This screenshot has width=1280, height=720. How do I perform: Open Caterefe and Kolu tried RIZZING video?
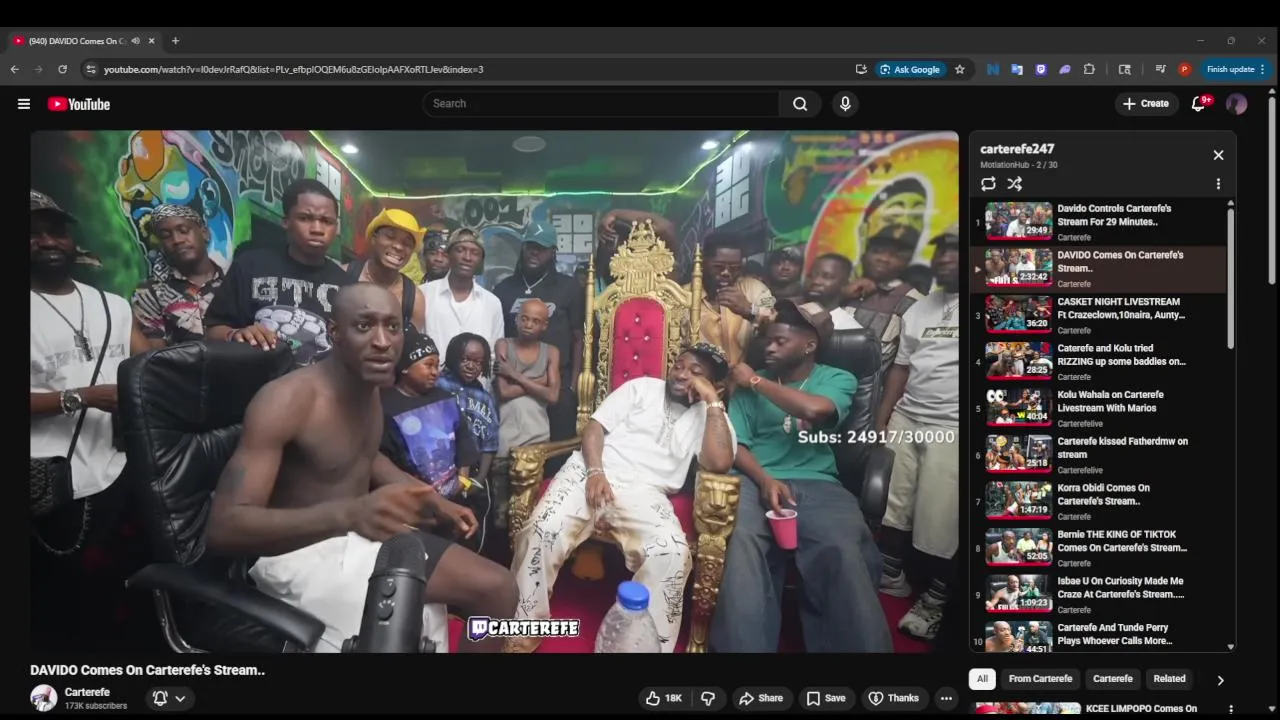coord(1097,361)
